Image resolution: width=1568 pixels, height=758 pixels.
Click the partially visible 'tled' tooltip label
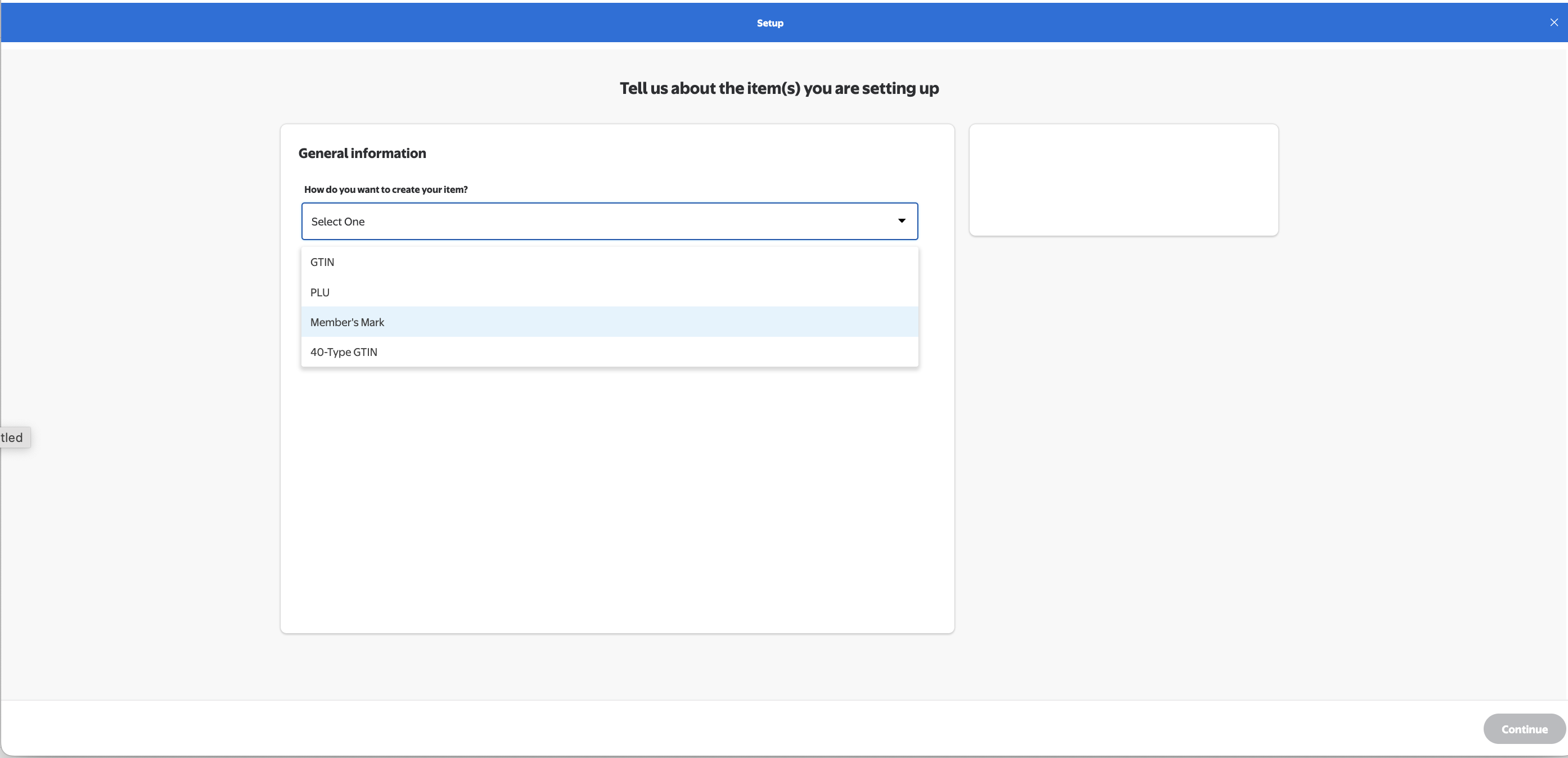pos(12,437)
